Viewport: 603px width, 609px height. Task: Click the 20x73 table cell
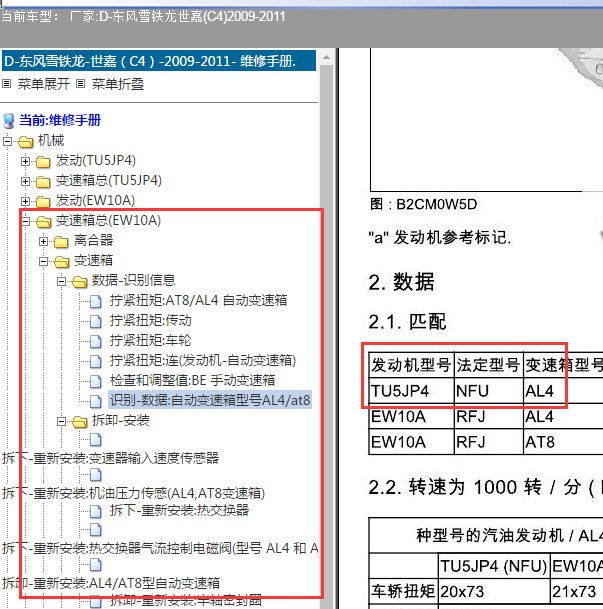(494, 592)
